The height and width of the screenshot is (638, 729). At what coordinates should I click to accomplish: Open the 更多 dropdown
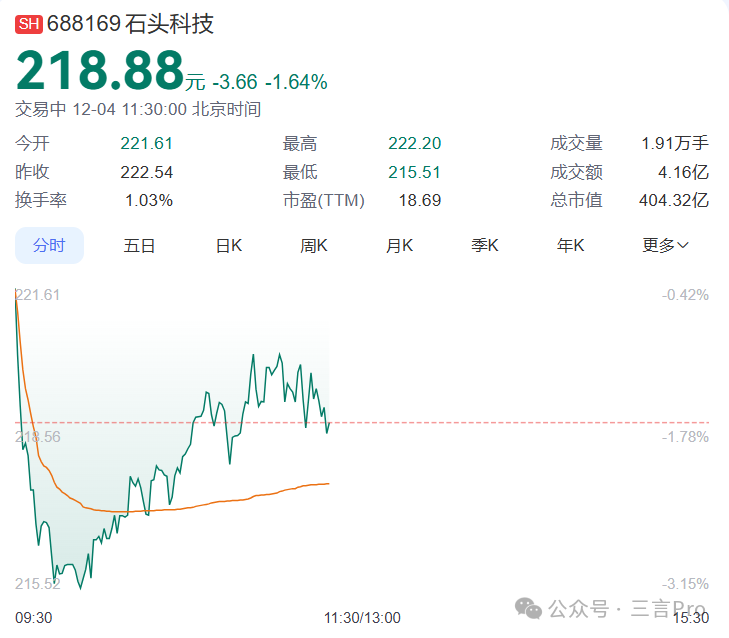pos(665,246)
